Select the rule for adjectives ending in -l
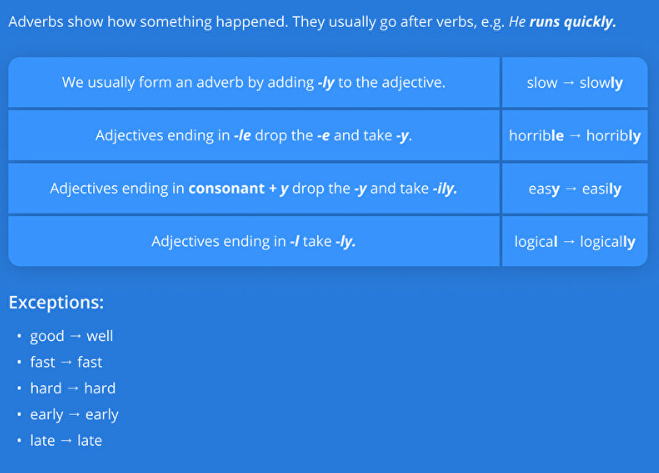The image size is (659, 473). click(254, 241)
